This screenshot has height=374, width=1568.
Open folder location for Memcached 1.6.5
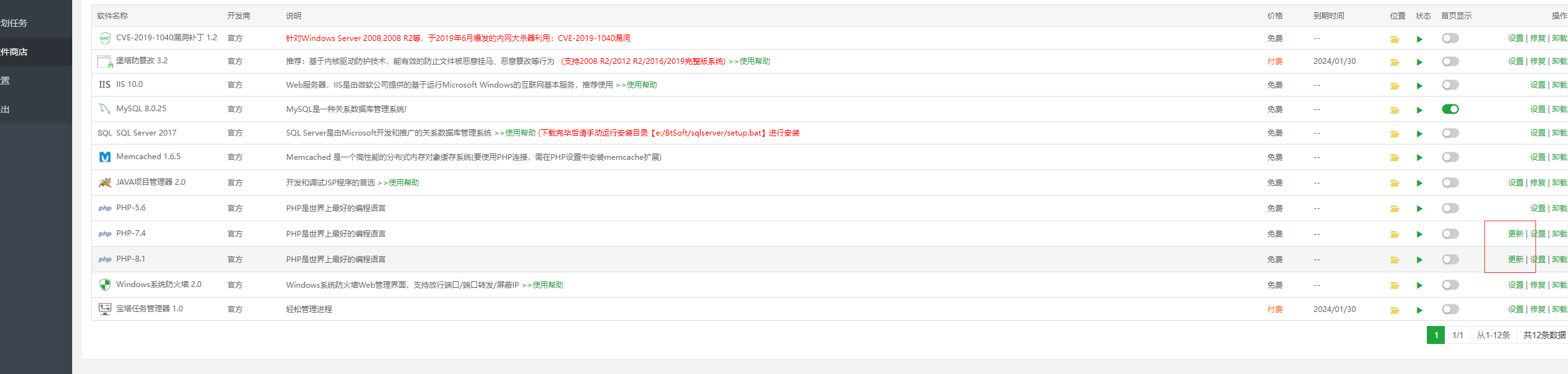point(1394,157)
